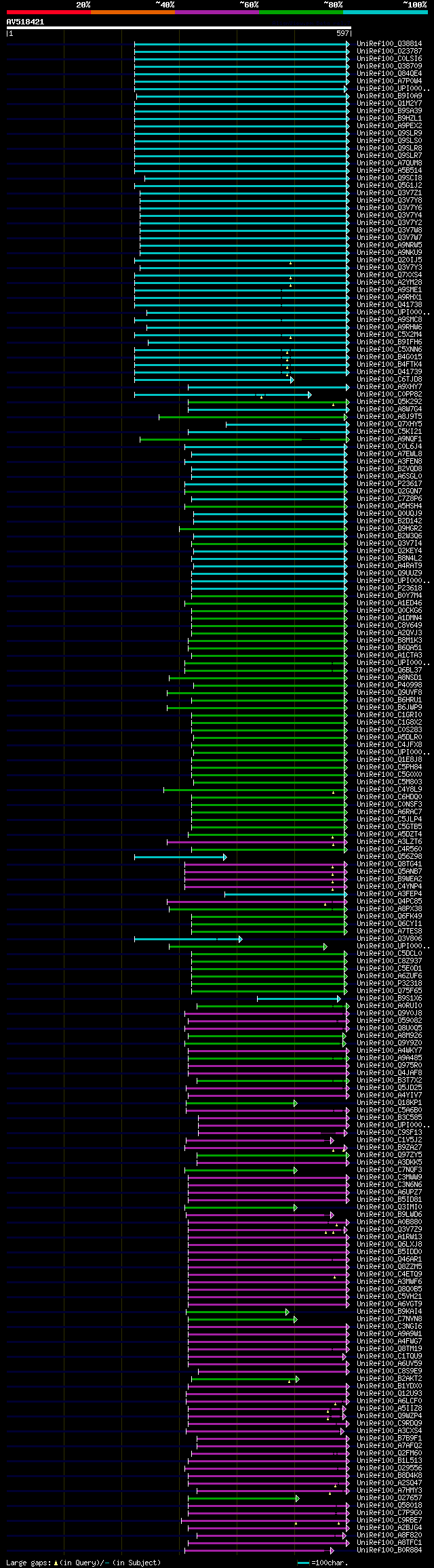Select hit label UniRef100_Q97ZY5
The height and width of the screenshot is (1568, 434).
click(389, 1155)
